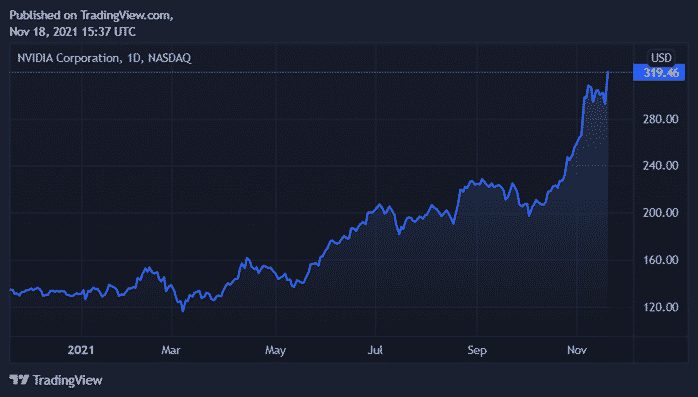Click the 120.00 price axis label
Image resolution: width=698 pixels, height=397 pixels.
pyautogui.click(x=660, y=307)
